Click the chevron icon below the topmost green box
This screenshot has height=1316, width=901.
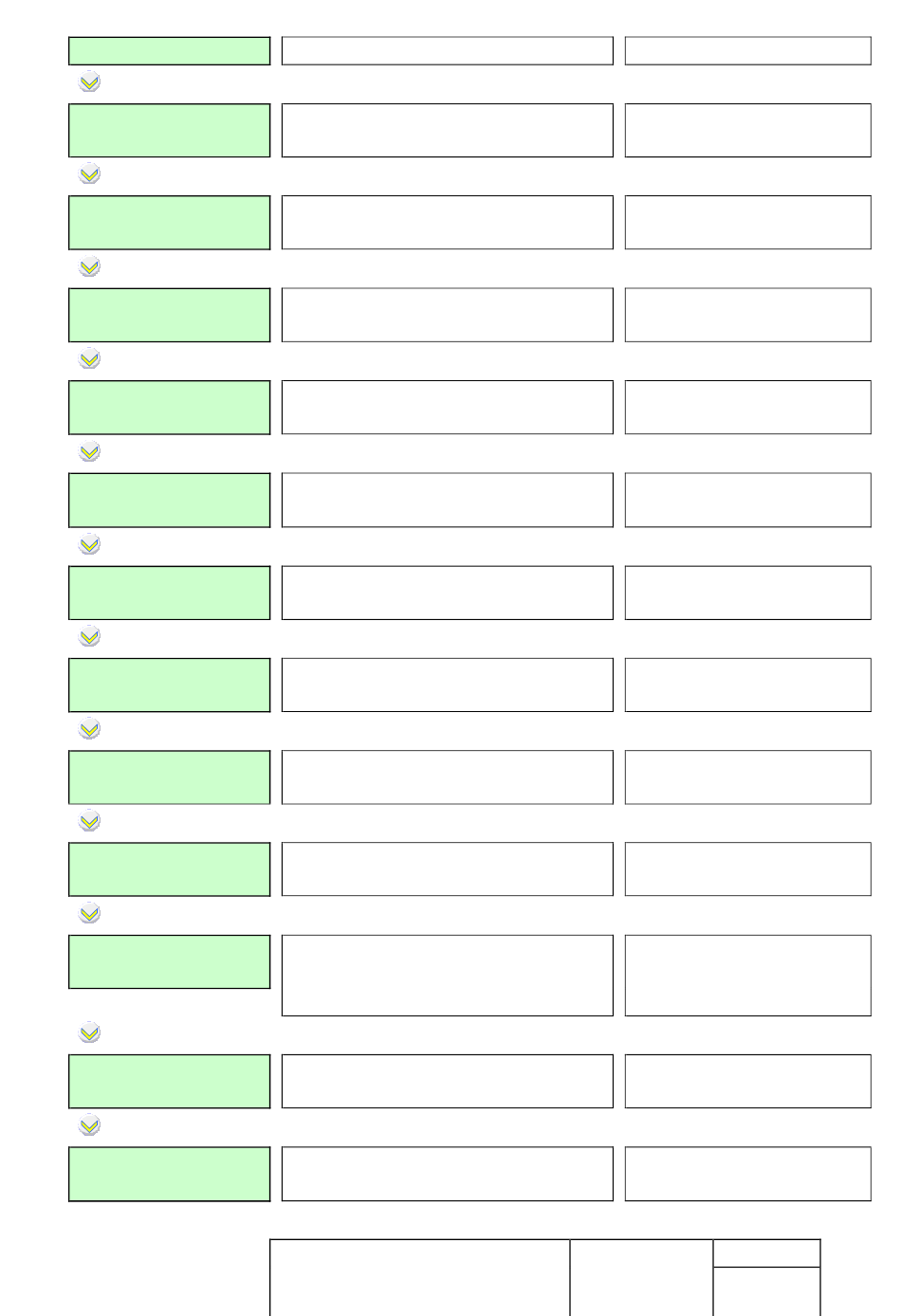coord(89,82)
